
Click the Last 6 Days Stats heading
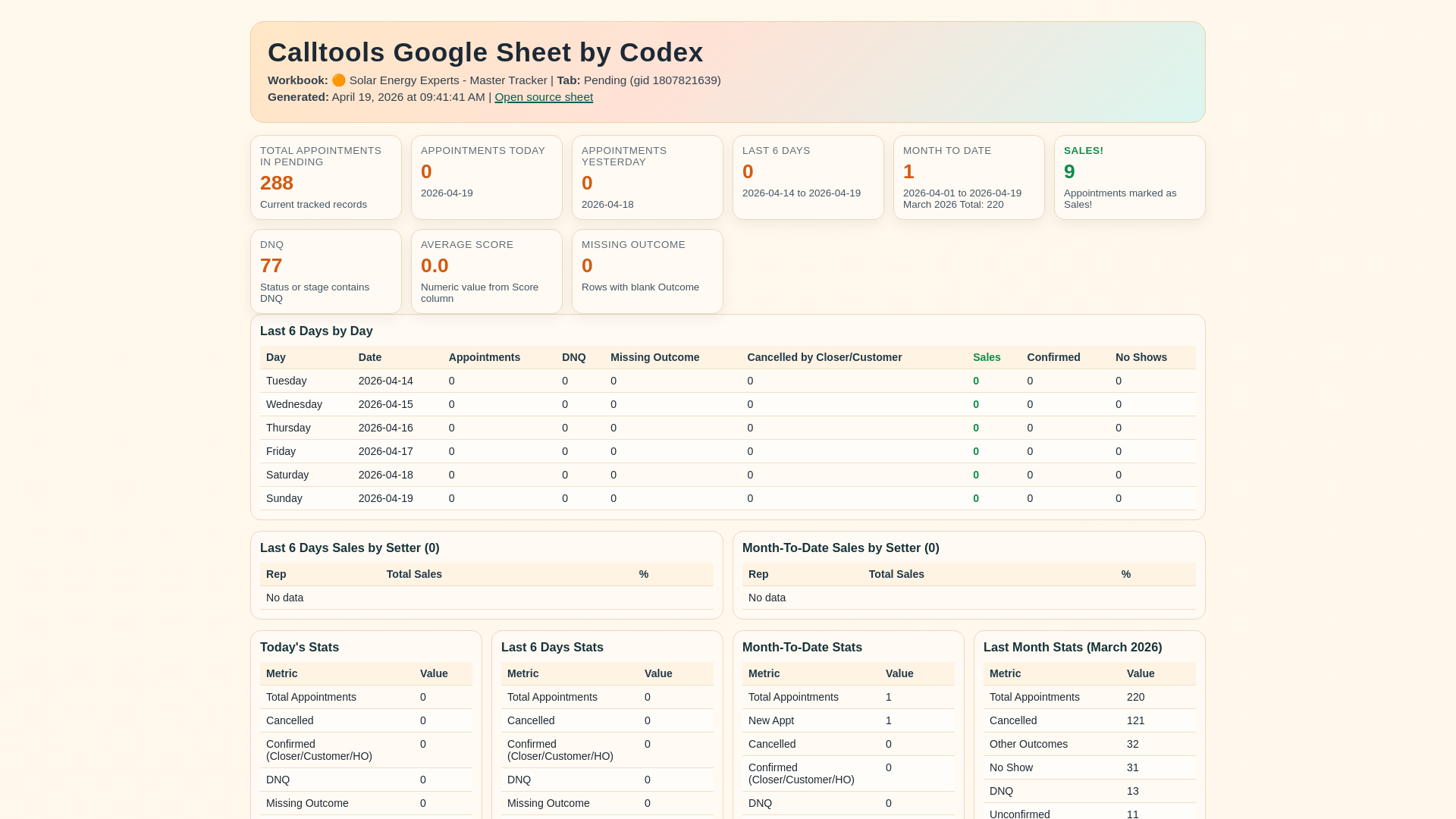(552, 648)
